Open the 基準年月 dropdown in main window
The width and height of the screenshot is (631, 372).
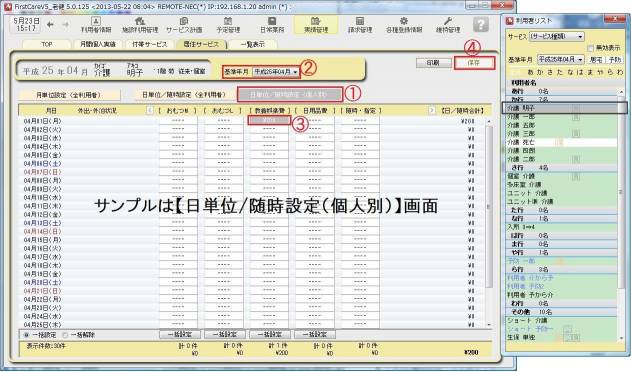tap(276, 72)
